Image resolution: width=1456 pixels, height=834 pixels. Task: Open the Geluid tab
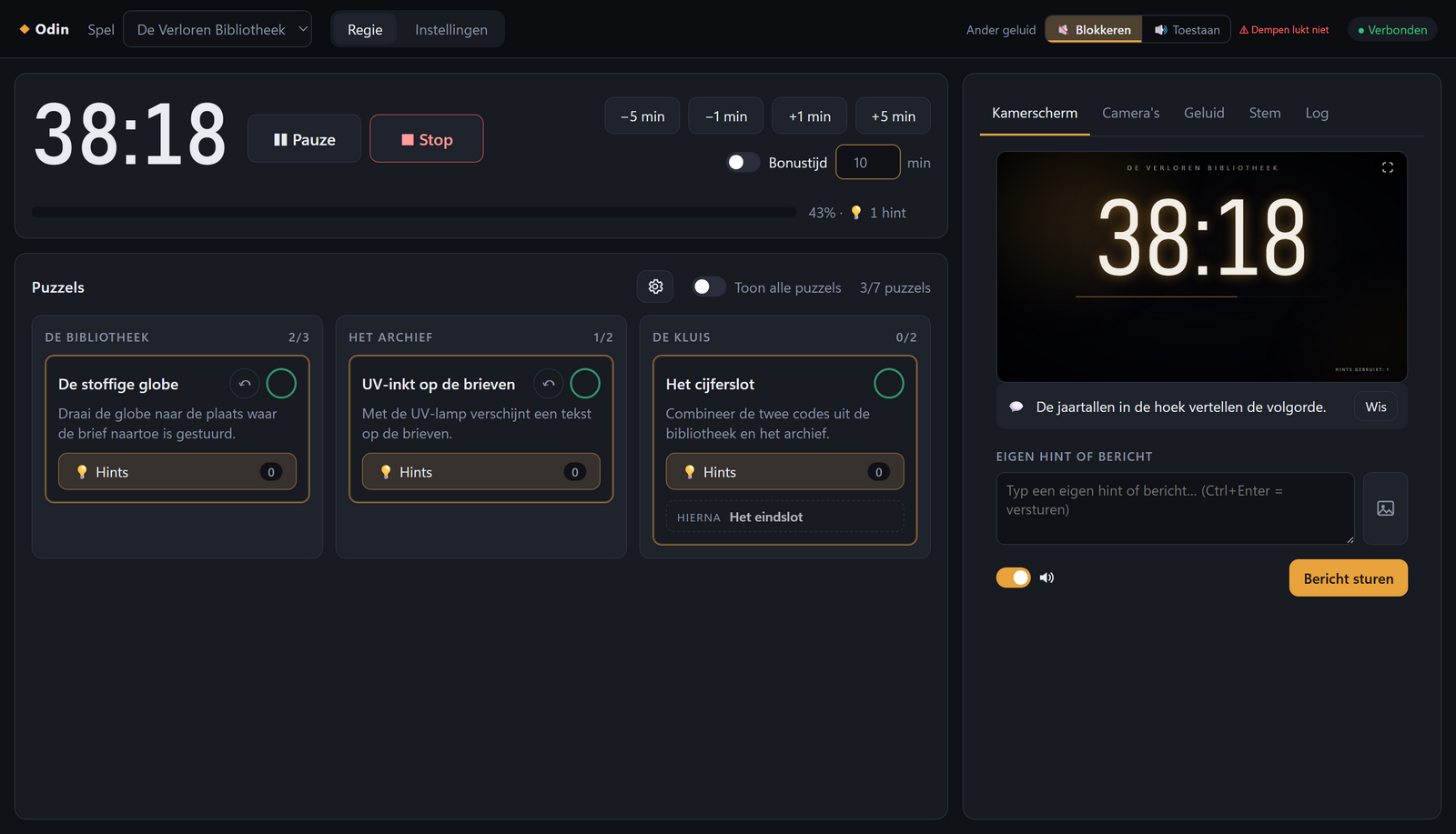click(1204, 113)
